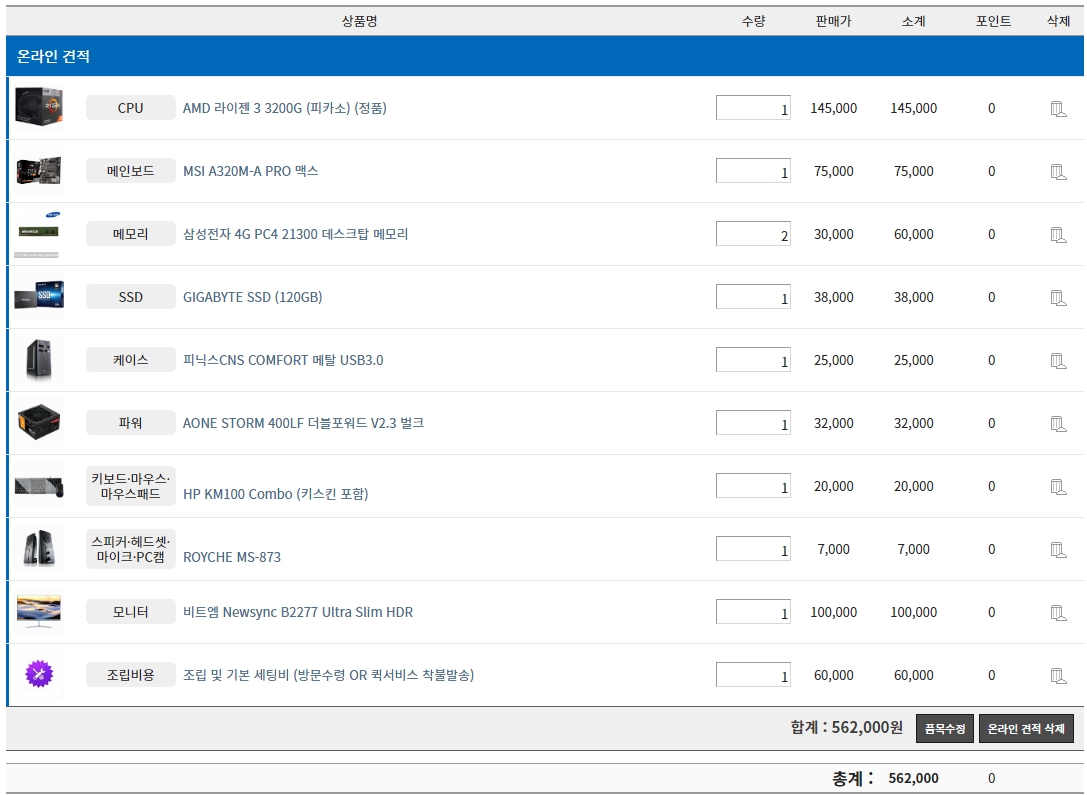Delete the AMD Ryzen 3 3200G CPU row
1087x795 pixels.
pos(1058,109)
